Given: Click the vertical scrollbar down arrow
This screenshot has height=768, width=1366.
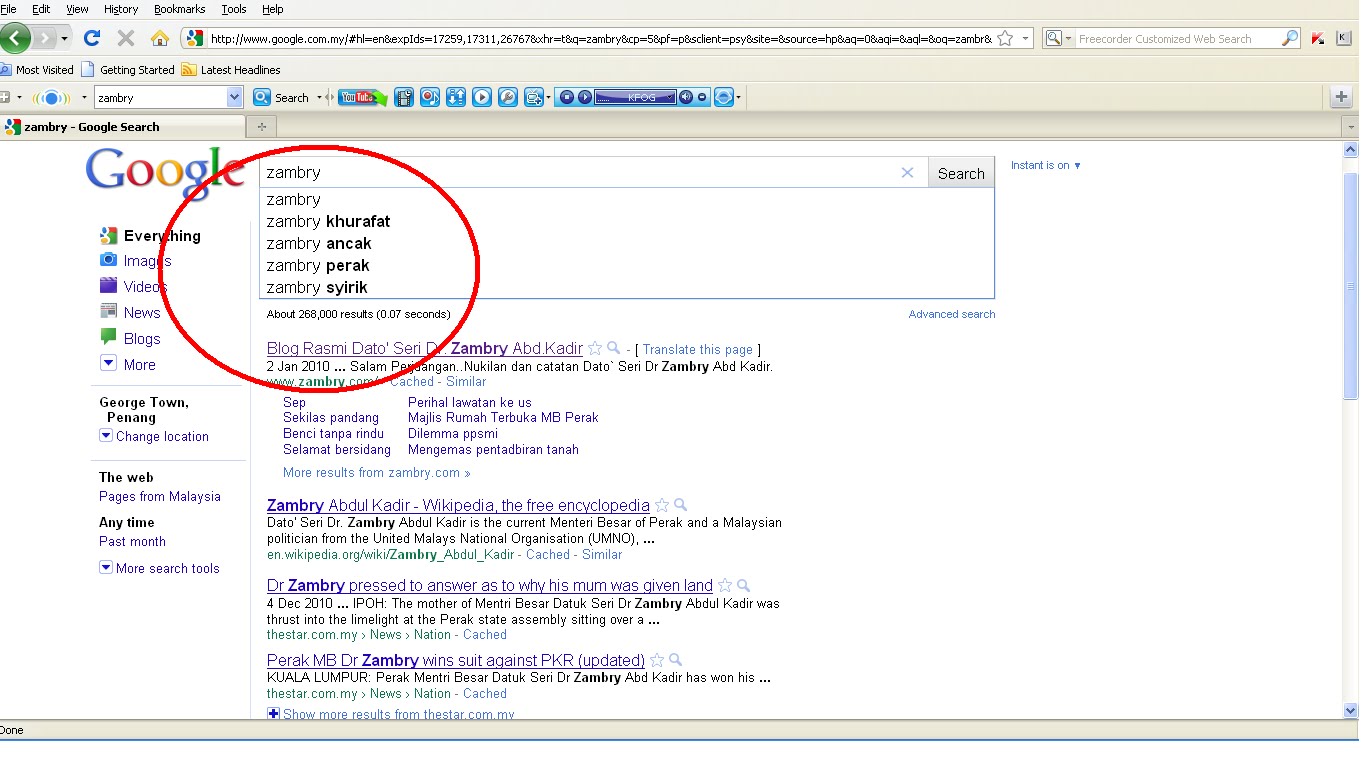Looking at the screenshot, I should (1351, 711).
